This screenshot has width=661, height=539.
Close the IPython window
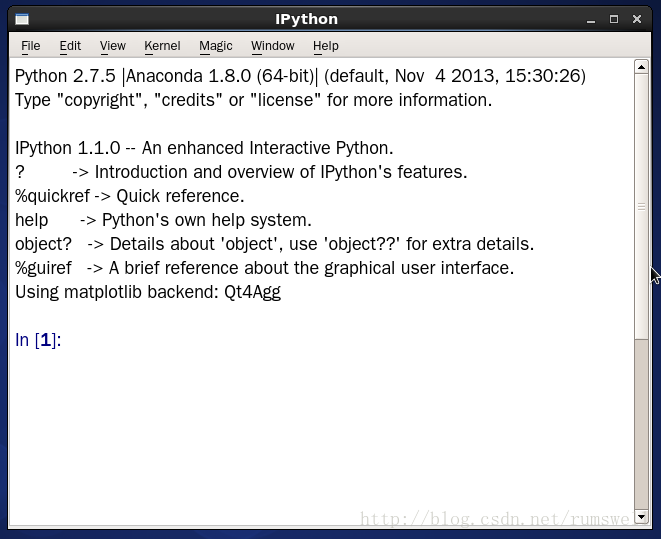point(637,19)
